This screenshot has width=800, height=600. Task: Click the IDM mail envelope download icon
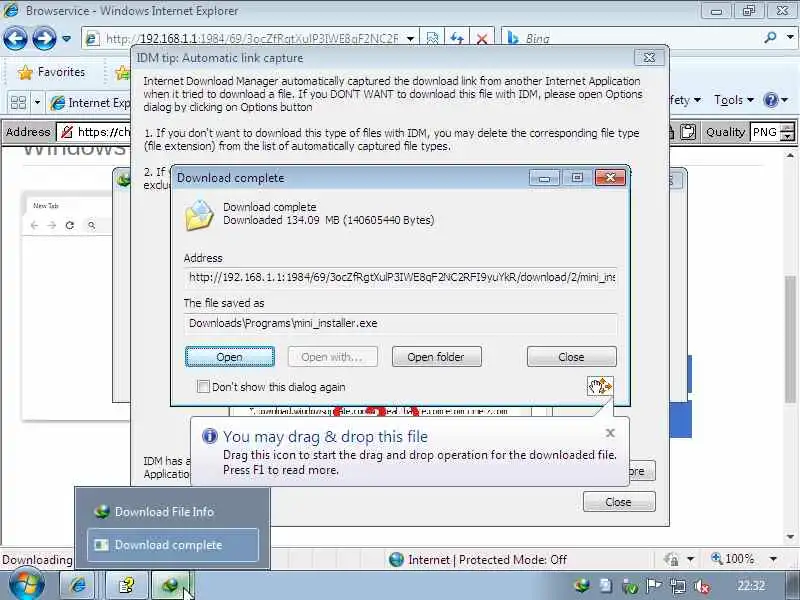199,215
